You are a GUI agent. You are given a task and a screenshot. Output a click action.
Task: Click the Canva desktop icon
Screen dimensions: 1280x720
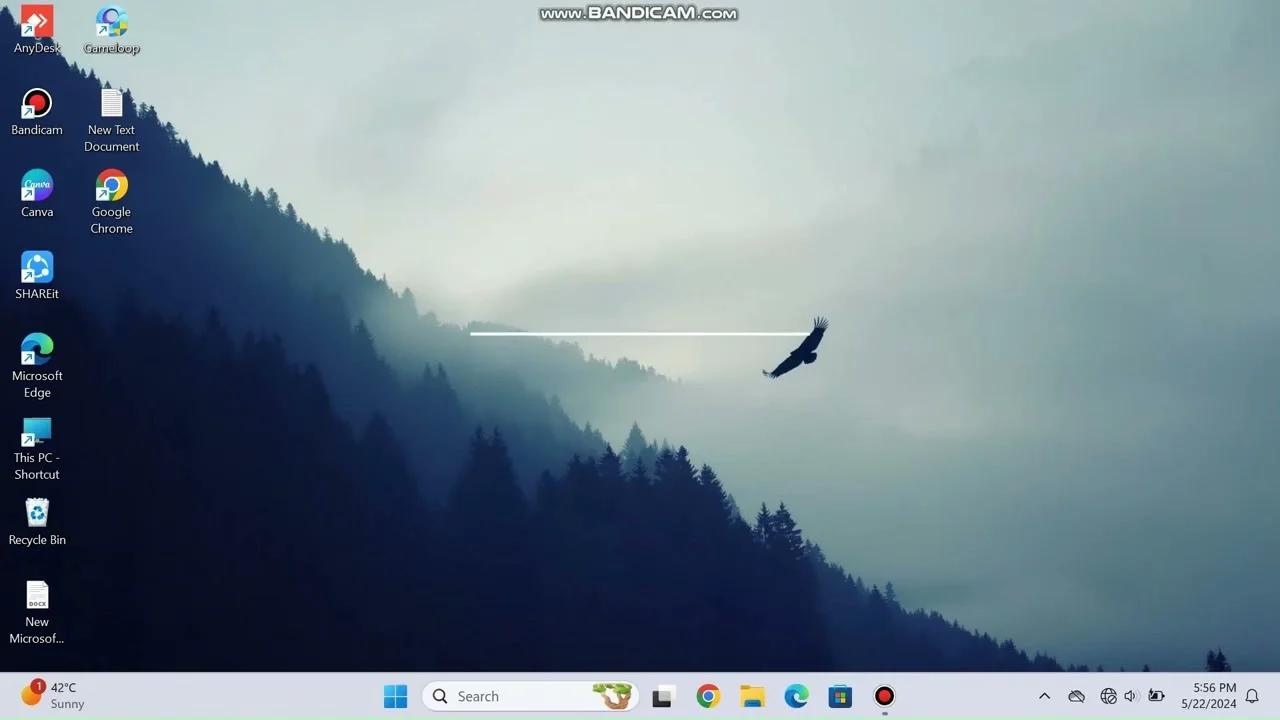[37, 186]
